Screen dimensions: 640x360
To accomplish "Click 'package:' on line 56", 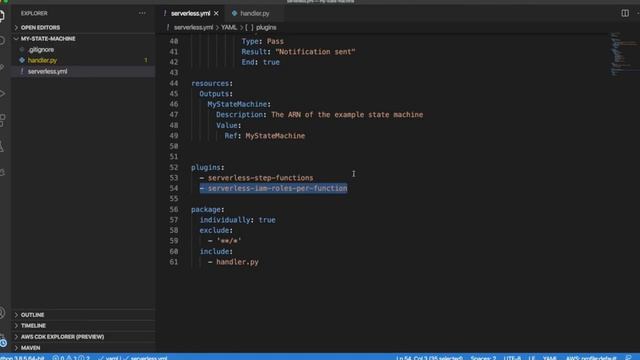I will [x=208, y=209].
